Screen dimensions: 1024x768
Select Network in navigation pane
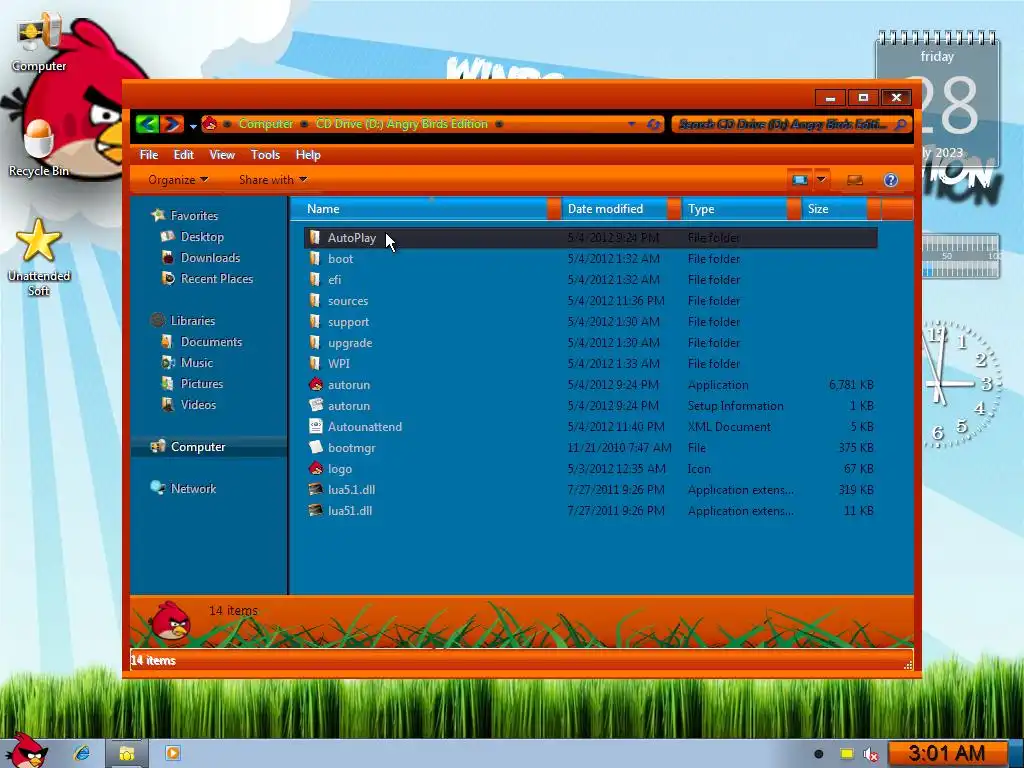[193, 488]
